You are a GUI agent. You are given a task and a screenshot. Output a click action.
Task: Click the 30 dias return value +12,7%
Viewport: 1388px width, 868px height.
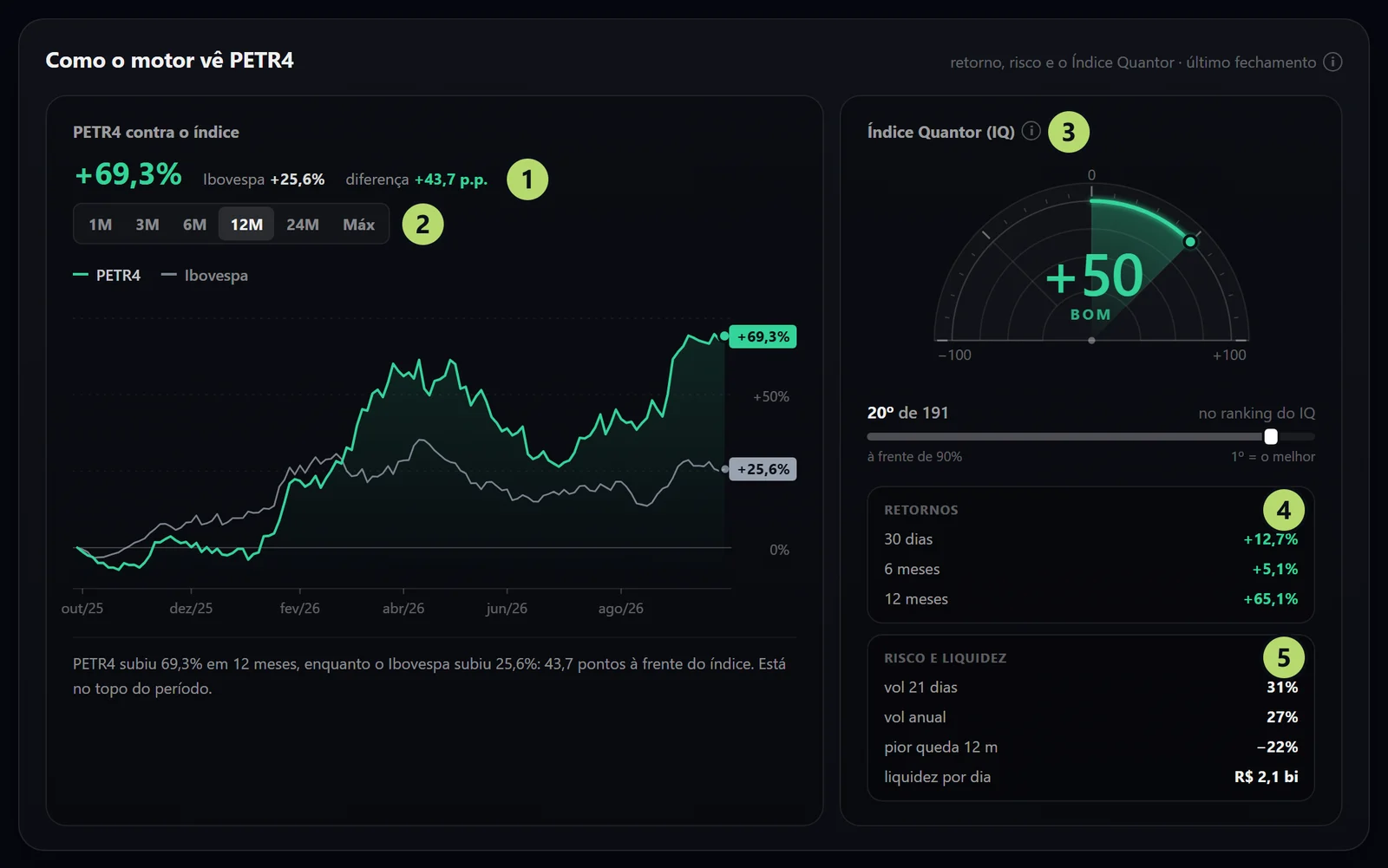[x=1271, y=539]
